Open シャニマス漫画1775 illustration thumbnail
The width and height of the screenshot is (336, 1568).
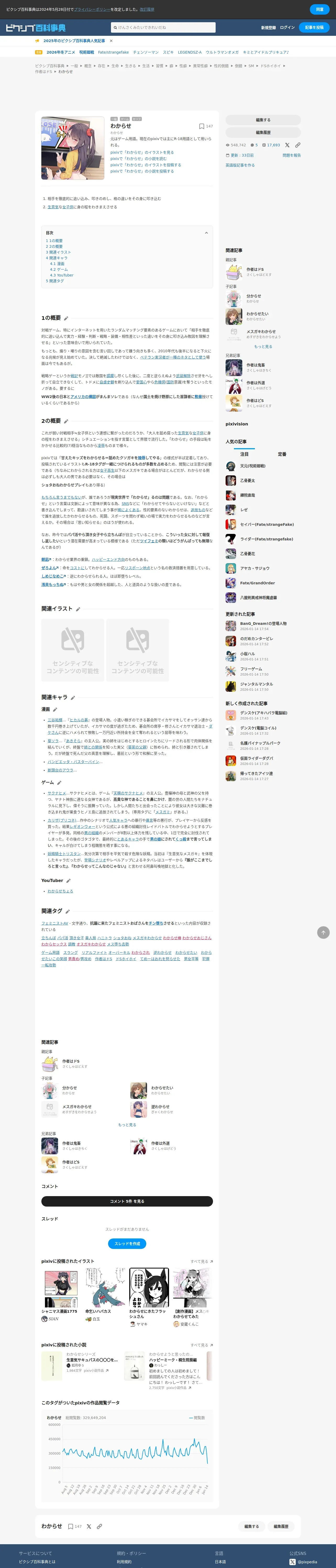coord(61,1287)
